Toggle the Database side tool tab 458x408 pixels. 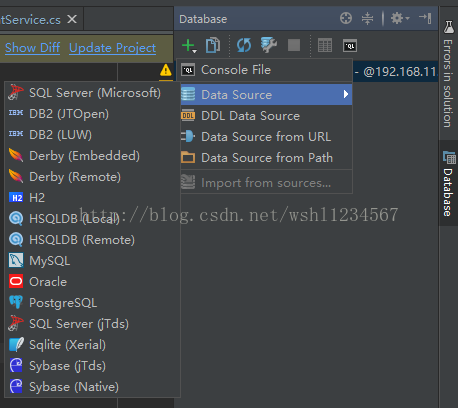448,183
